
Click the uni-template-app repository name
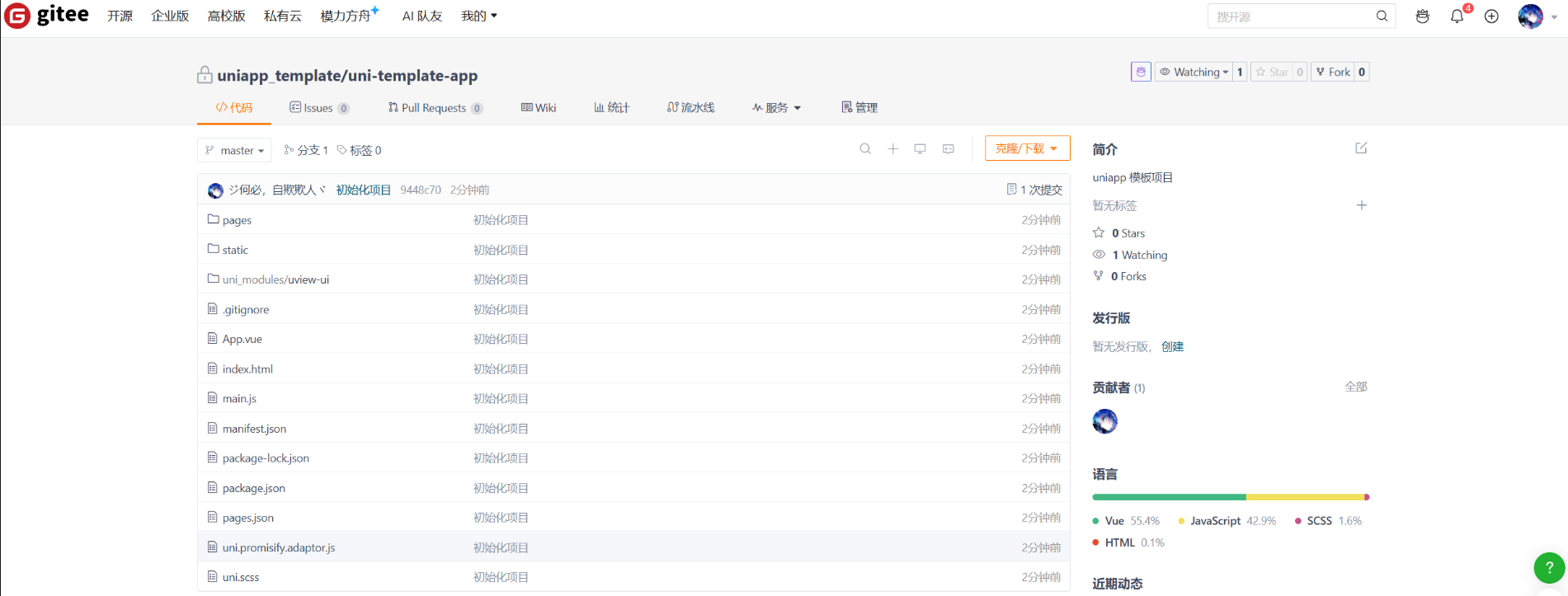[x=412, y=75]
